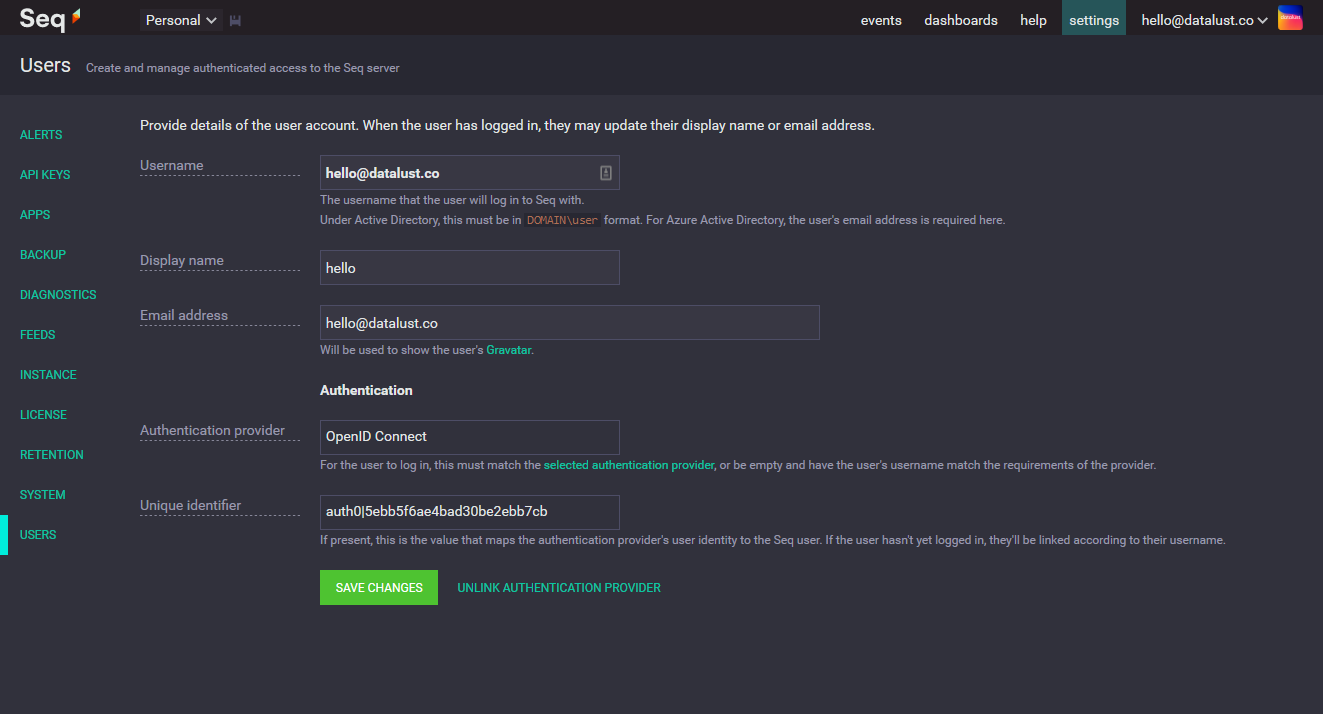Select USERS in the sidebar
The height and width of the screenshot is (714, 1323).
38,535
